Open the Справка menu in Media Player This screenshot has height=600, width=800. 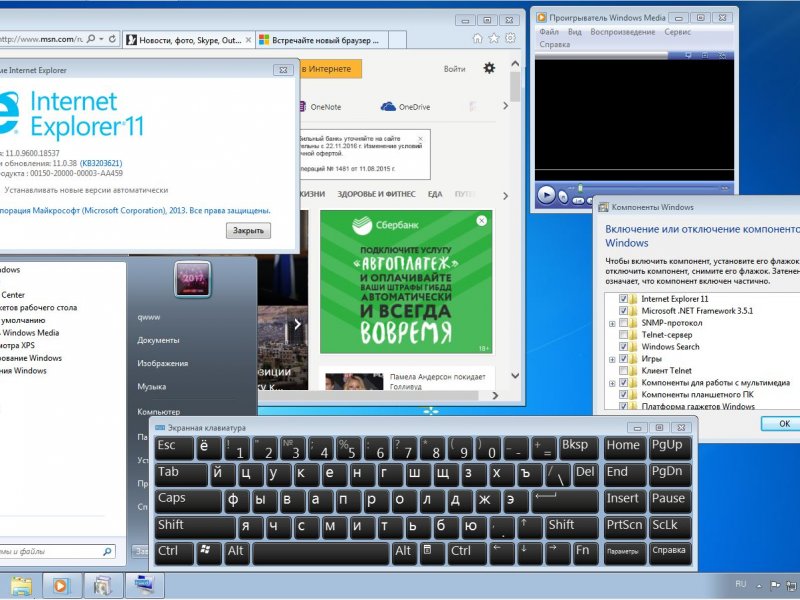pyautogui.click(x=555, y=44)
